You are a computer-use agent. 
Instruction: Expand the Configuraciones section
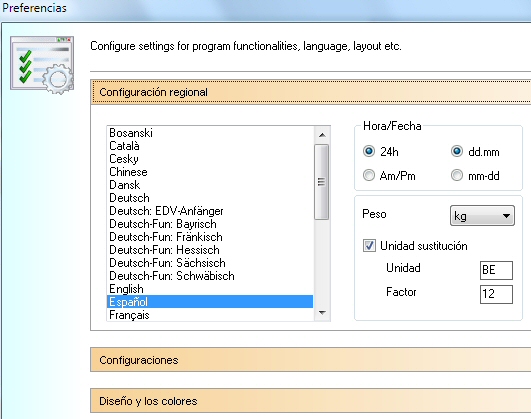(x=311, y=359)
